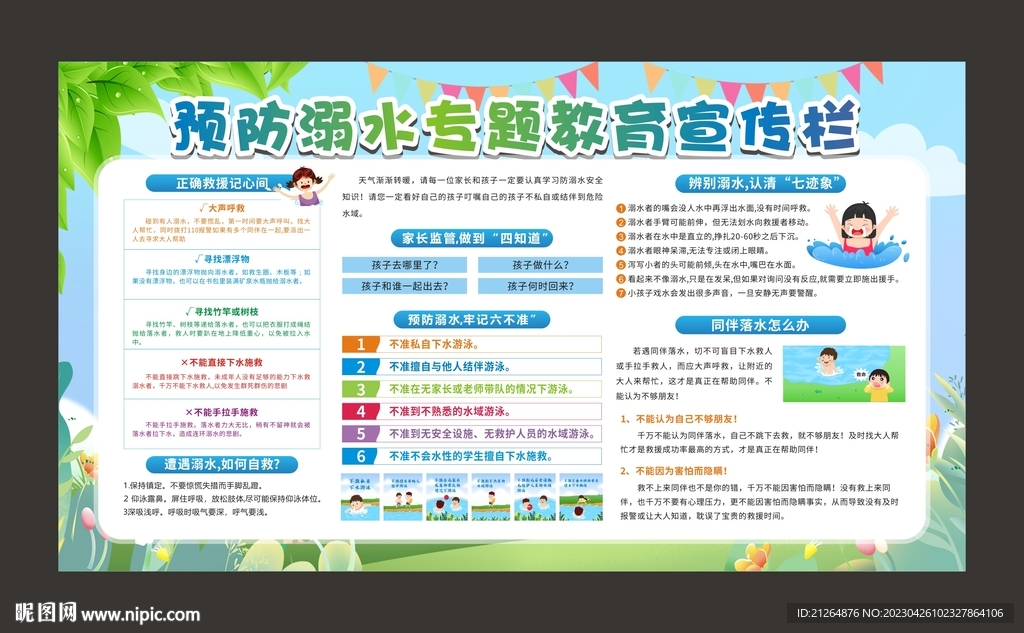Click the blue number 2 badge of 六不准

pyautogui.click(x=360, y=366)
